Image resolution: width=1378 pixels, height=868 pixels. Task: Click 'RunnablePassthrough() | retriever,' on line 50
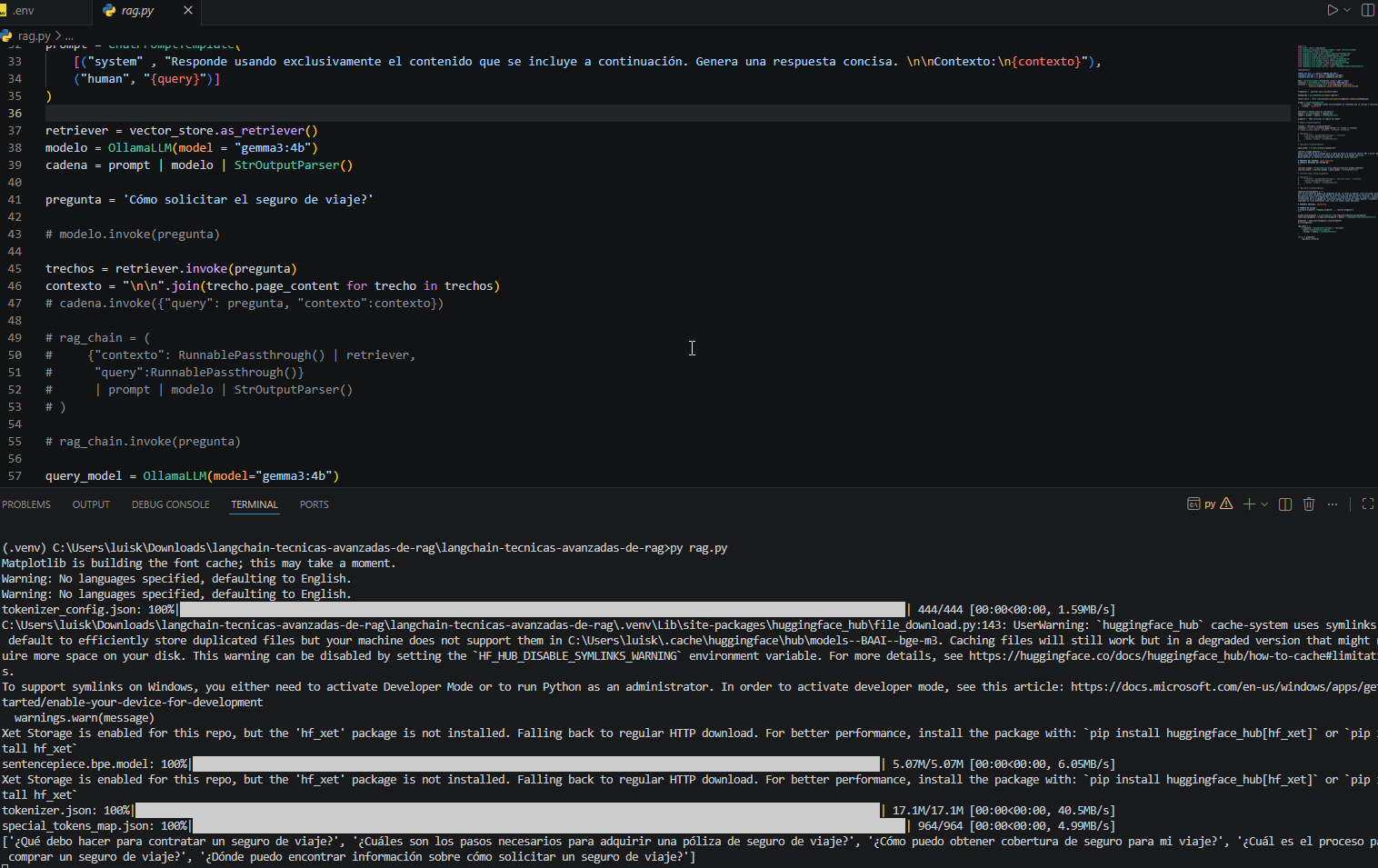tap(296, 355)
